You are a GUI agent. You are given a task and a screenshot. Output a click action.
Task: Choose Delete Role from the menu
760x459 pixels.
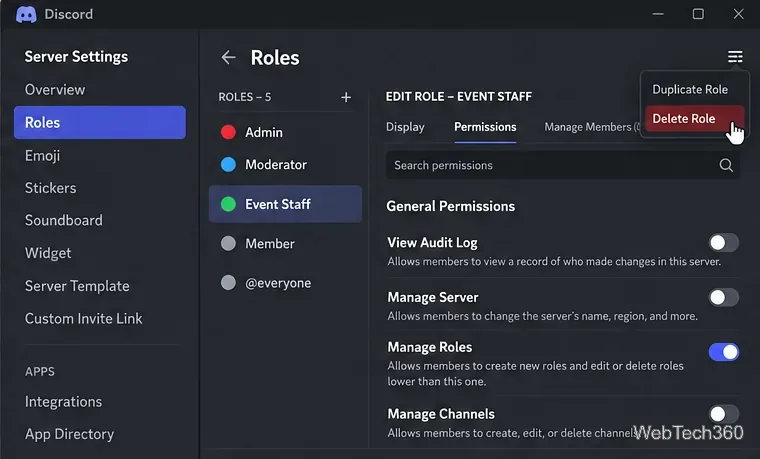coord(695,119)
